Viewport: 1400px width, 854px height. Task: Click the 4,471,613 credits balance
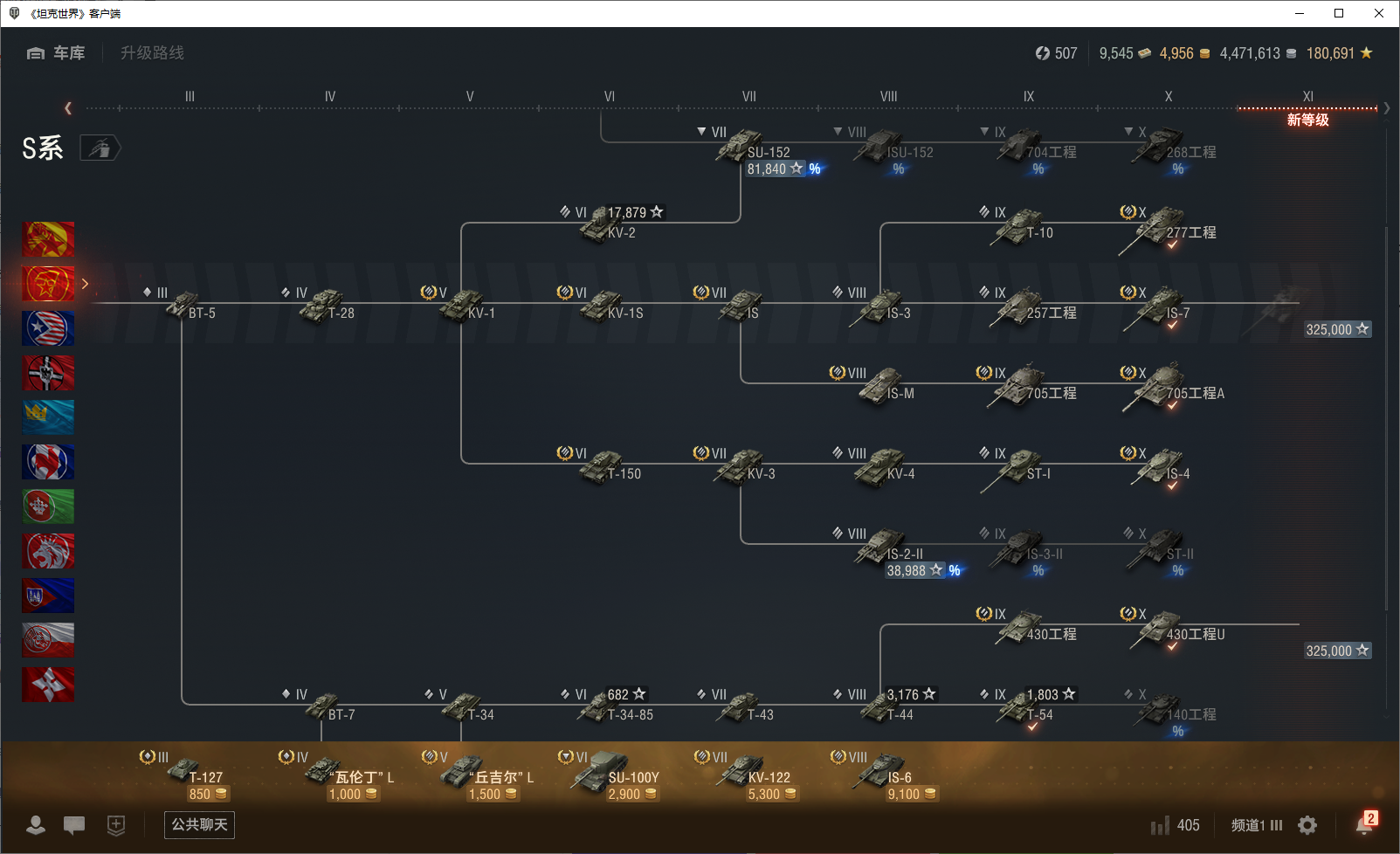coord(1258,53)
